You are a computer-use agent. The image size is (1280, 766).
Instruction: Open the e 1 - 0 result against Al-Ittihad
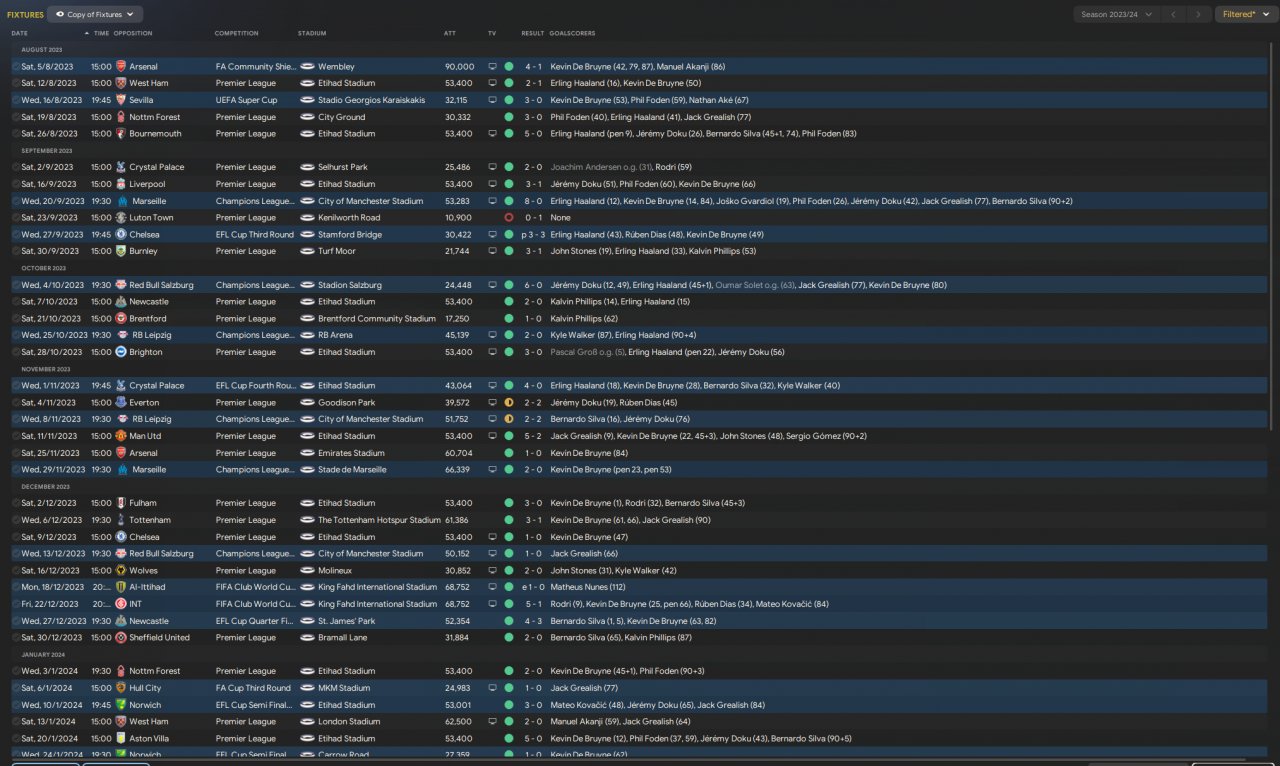531,587
